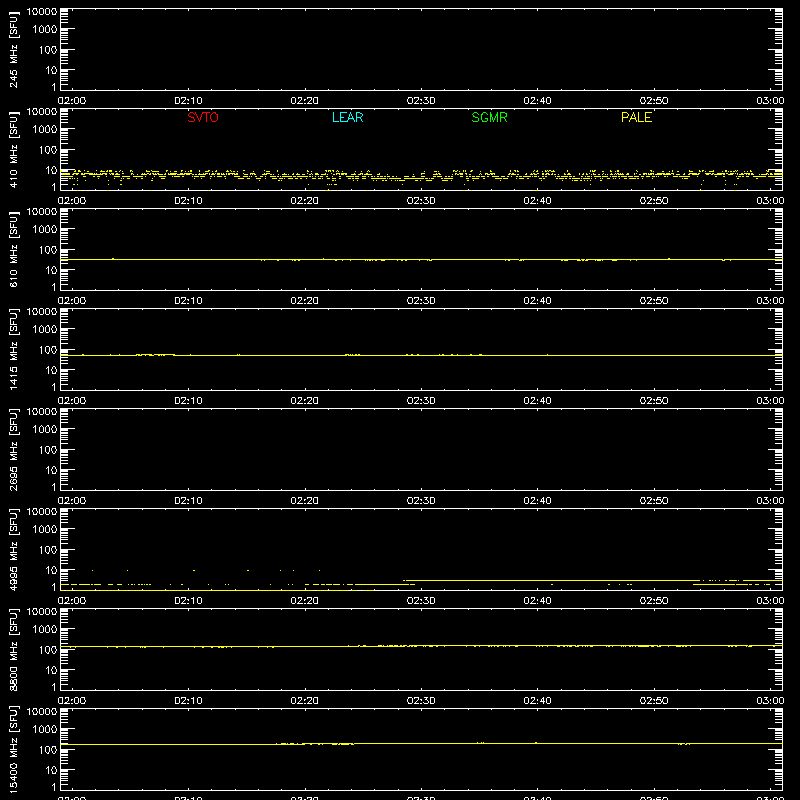Click the 03:00 label under the 4995 MHz panel
Image resolution: width=800 pixels, height=800 pixels.
click(x=770, y=601)
